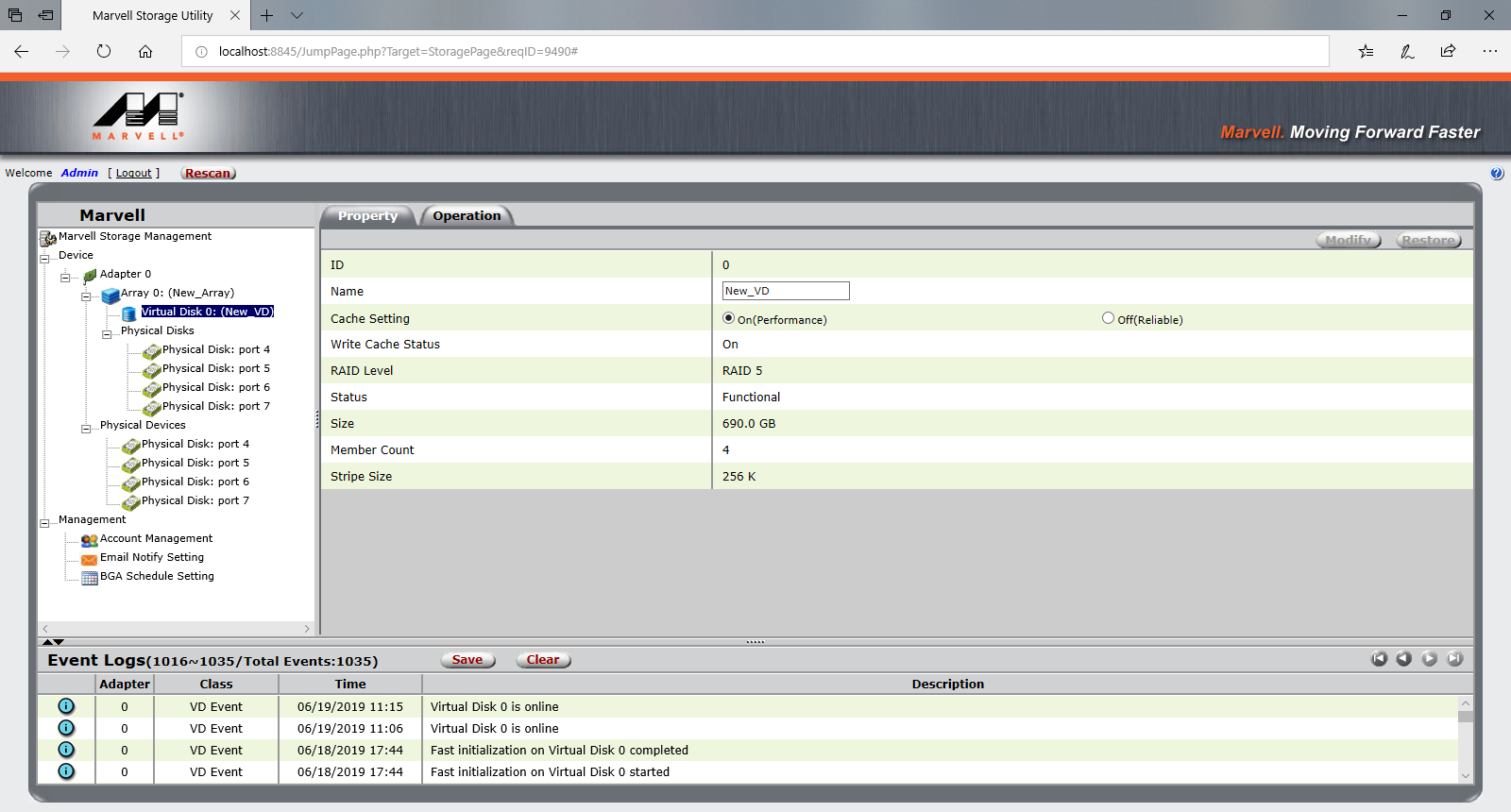The height and width of the screenshot is (812, 1511).
Task: Click the Logout link
Action: pos(133,173)
